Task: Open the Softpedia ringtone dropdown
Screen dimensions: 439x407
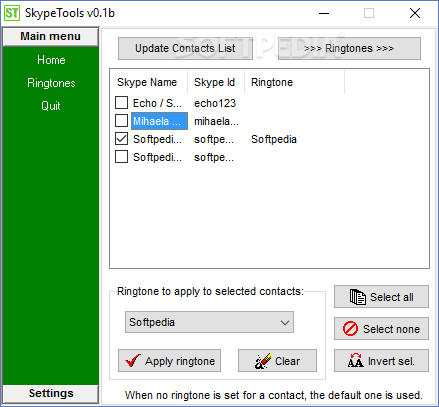Action: point(209,322)
